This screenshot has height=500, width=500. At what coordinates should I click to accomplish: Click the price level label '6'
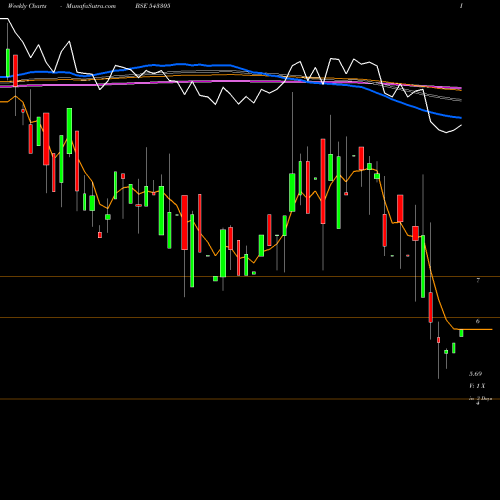coord(478,321)
